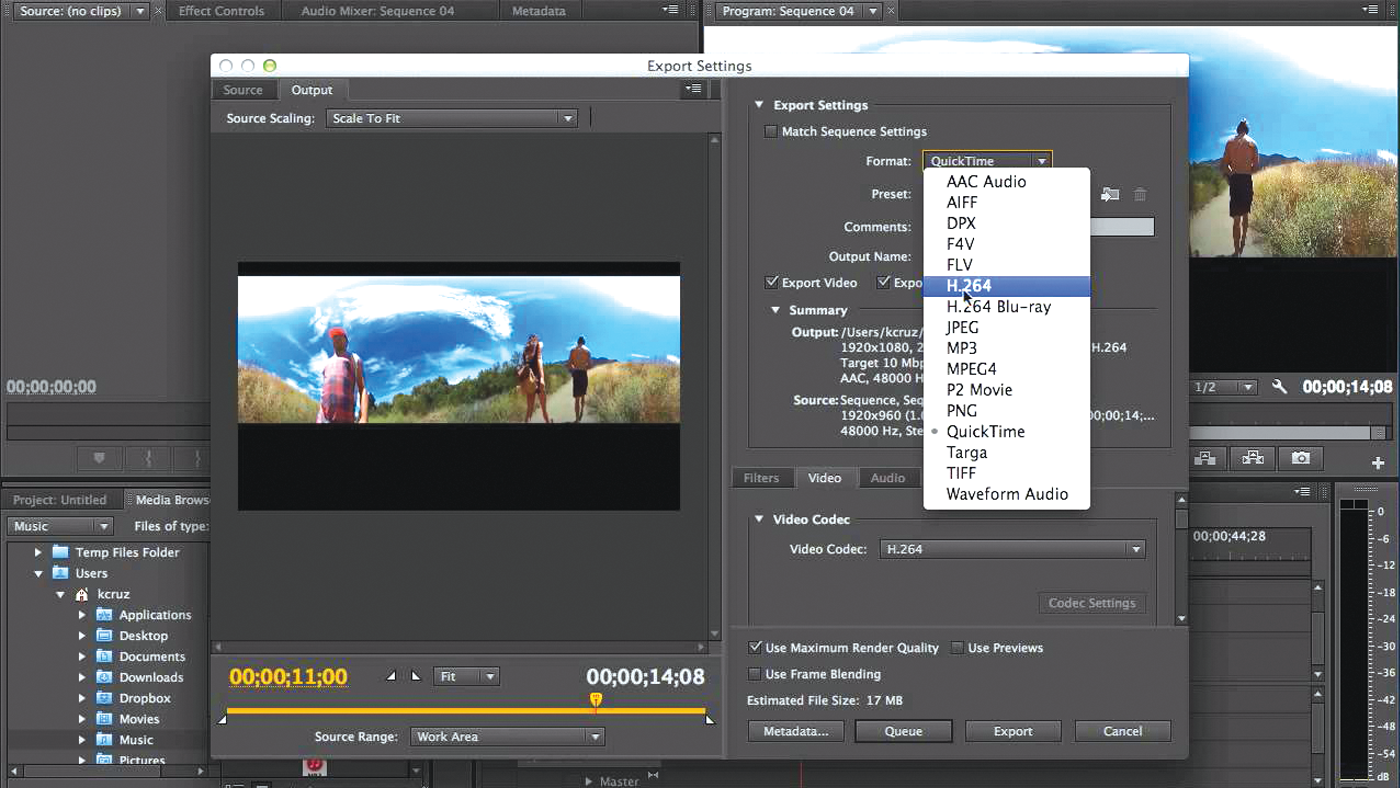Click the 00;00;11;00 current timecode field

click(288, 677)
